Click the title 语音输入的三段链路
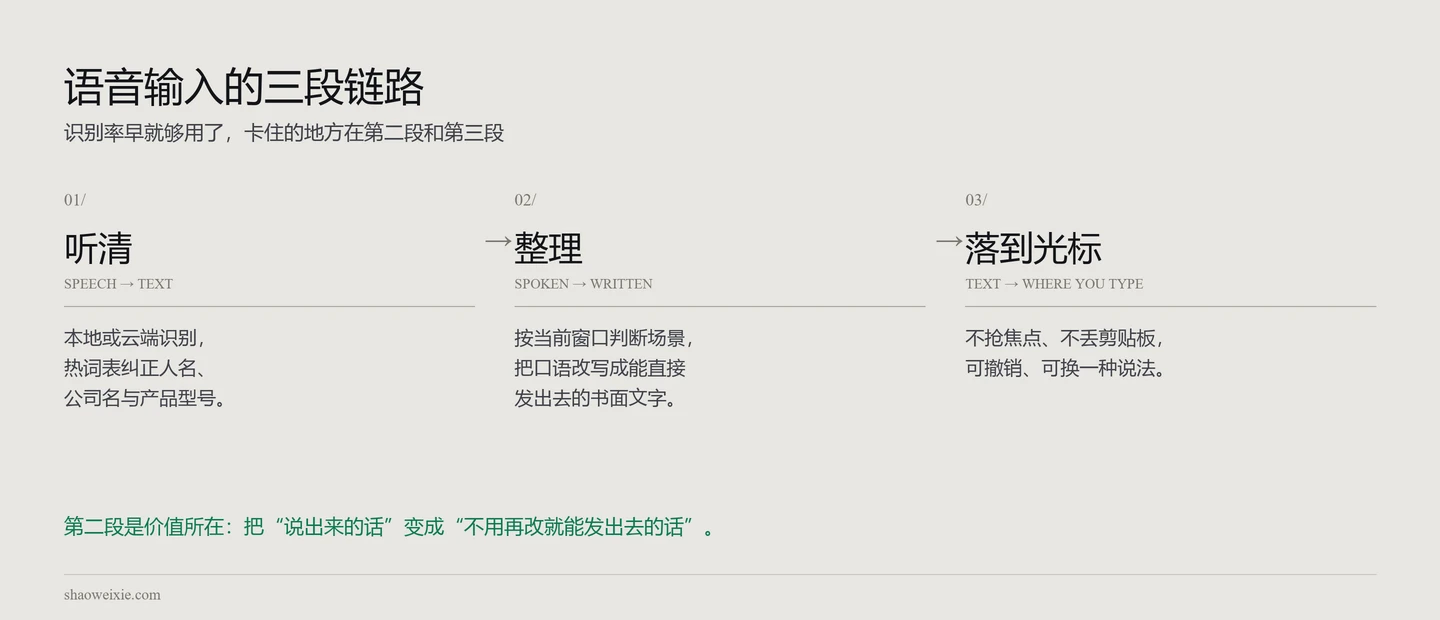The width and height of the screenshot is (1440, 620). tap(244, 87)
